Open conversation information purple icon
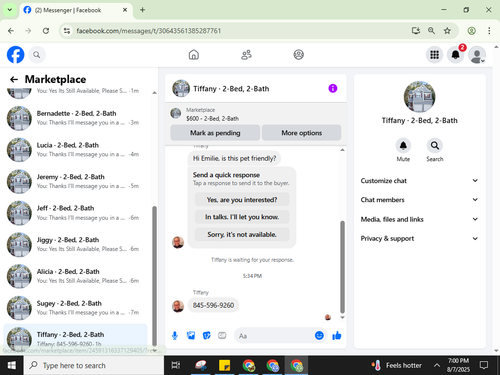The width and height of the screenshot is (500, 375). click(333, 88)
